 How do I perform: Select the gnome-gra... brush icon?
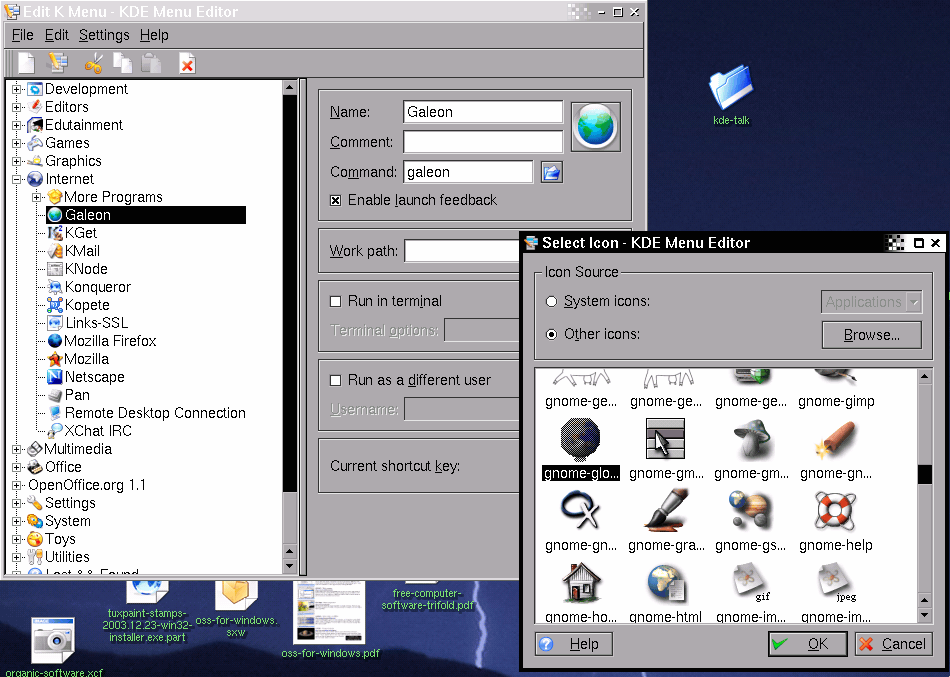coord(666,521)
